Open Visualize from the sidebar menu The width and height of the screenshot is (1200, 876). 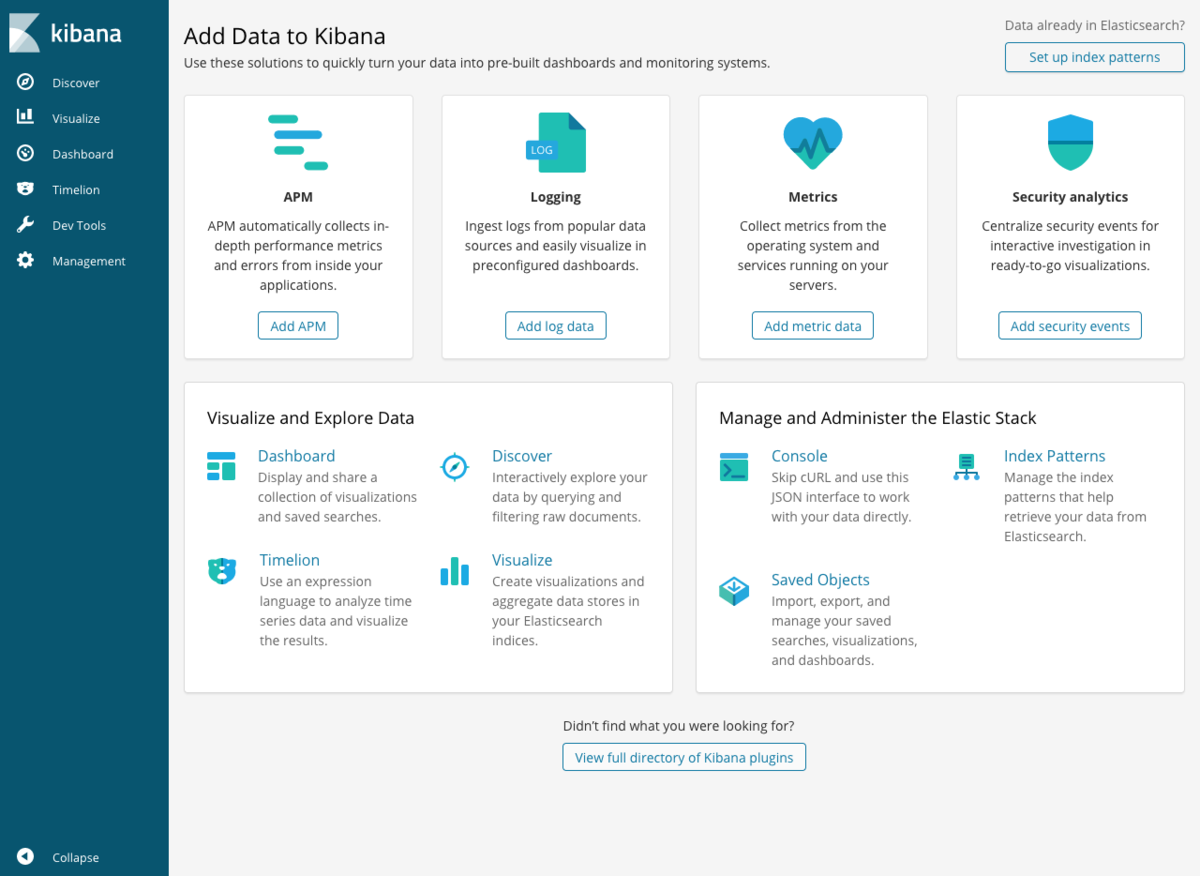click(x=76, y=118)
